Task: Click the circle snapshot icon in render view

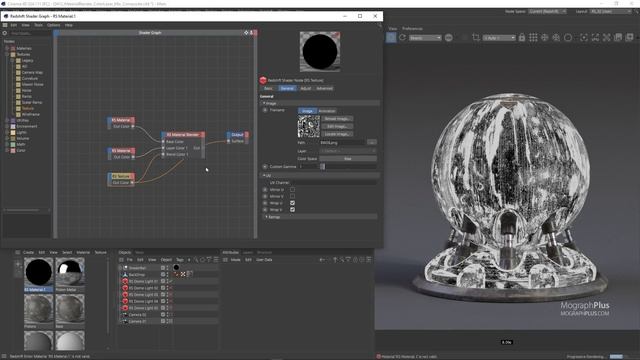Action: [x=568, y=38]
